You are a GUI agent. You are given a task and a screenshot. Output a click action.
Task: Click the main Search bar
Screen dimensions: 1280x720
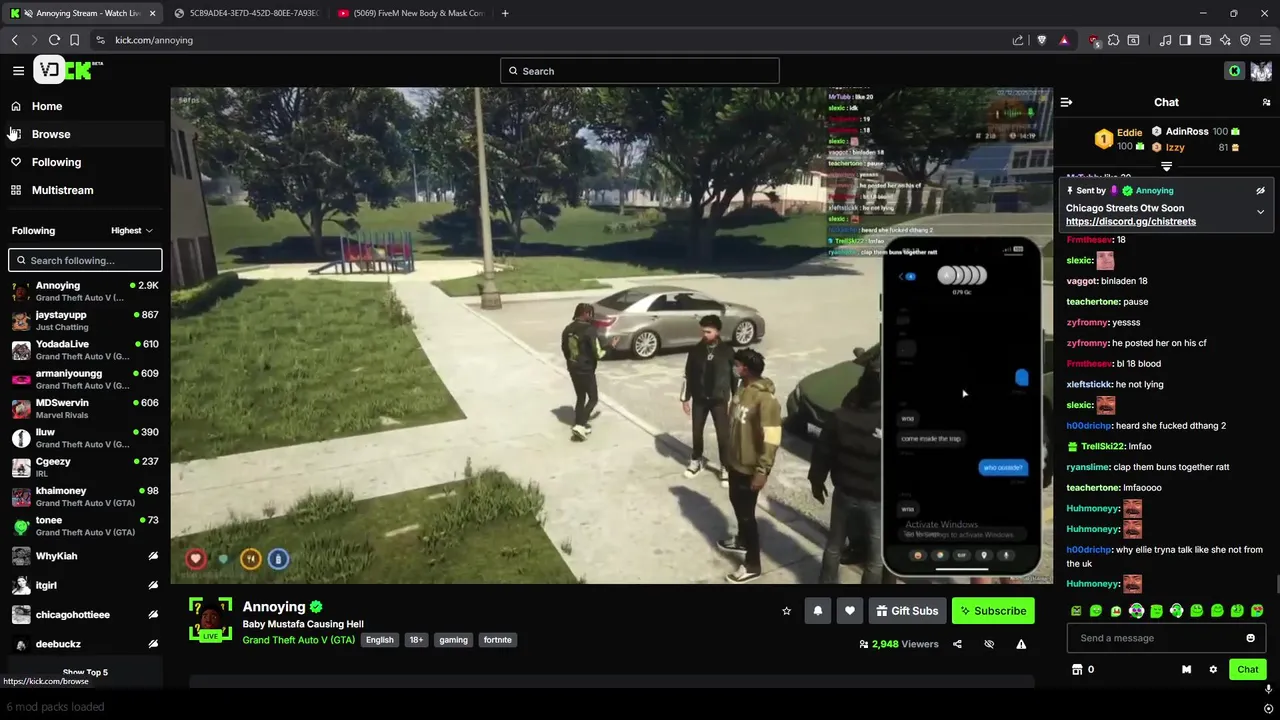click(x=640, y=71)
